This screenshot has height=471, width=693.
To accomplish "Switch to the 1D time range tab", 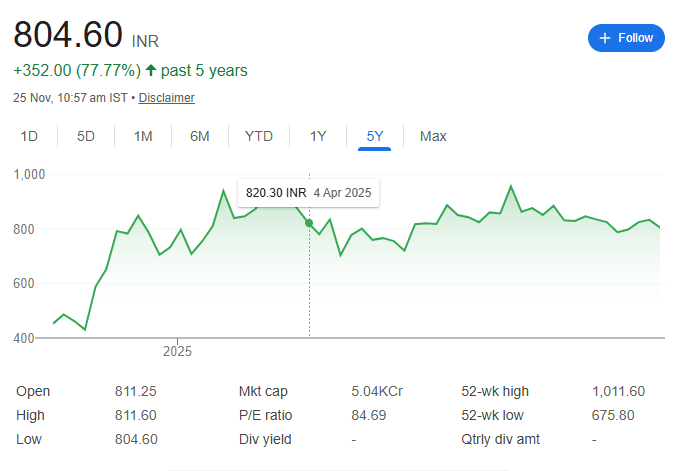I will pos(29,136).
